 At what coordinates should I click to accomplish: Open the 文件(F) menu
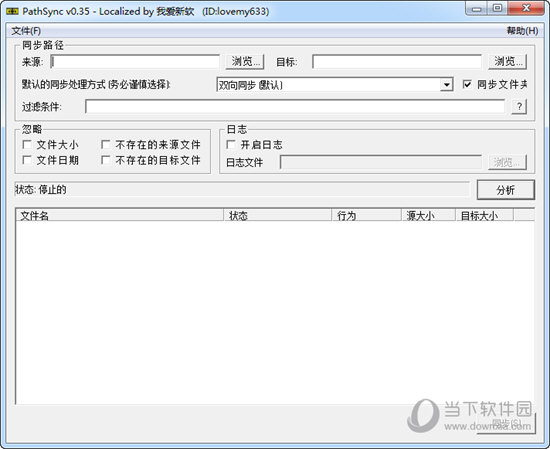click(26, 31)
